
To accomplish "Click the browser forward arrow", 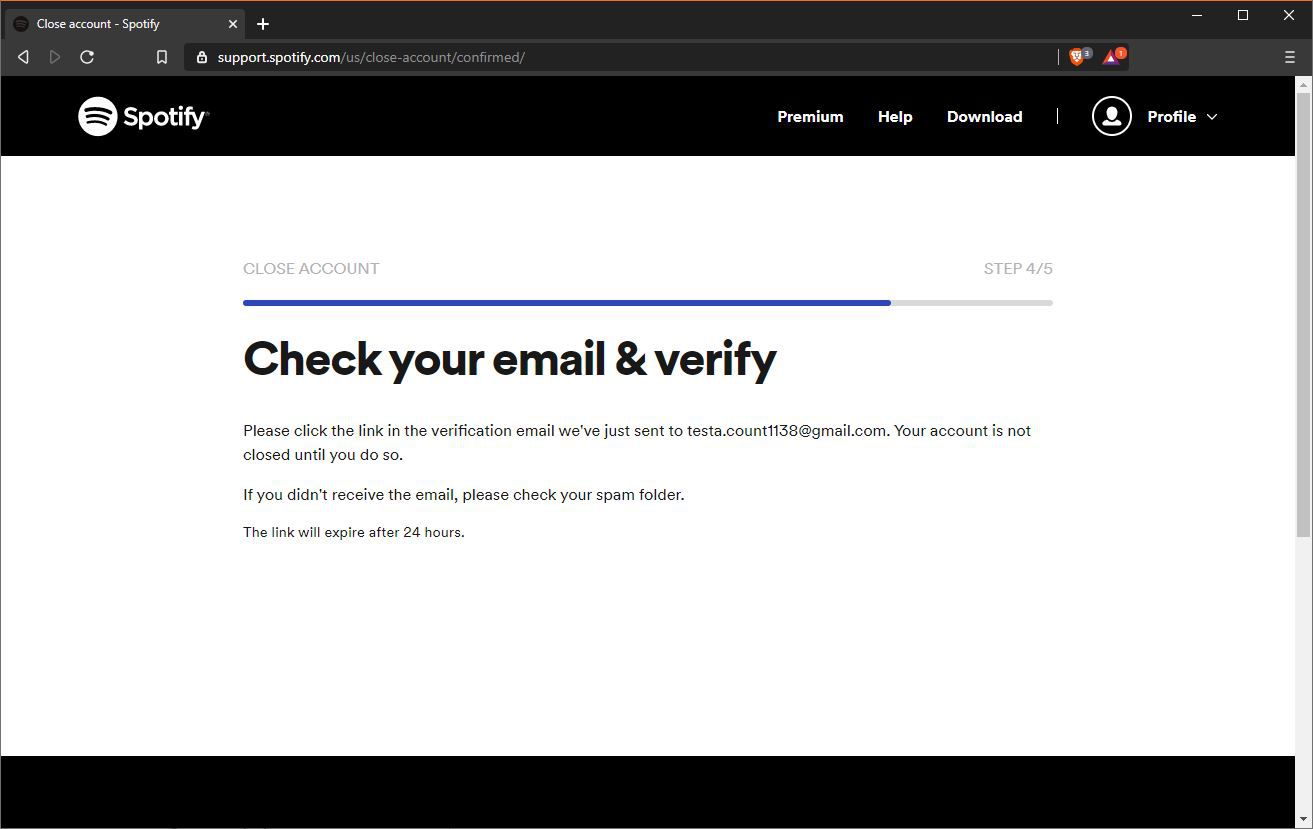I will pyautogui.click(x=55, y=57).
